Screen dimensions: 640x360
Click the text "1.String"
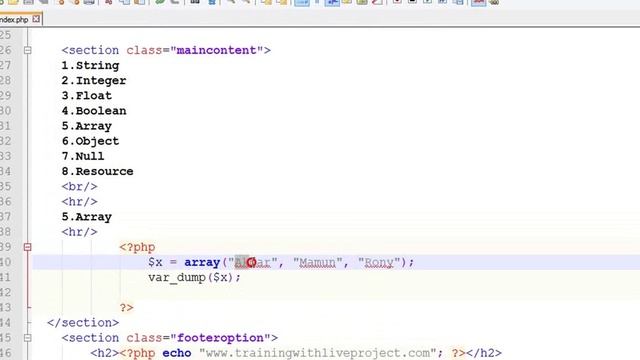[x=90, y=65]
